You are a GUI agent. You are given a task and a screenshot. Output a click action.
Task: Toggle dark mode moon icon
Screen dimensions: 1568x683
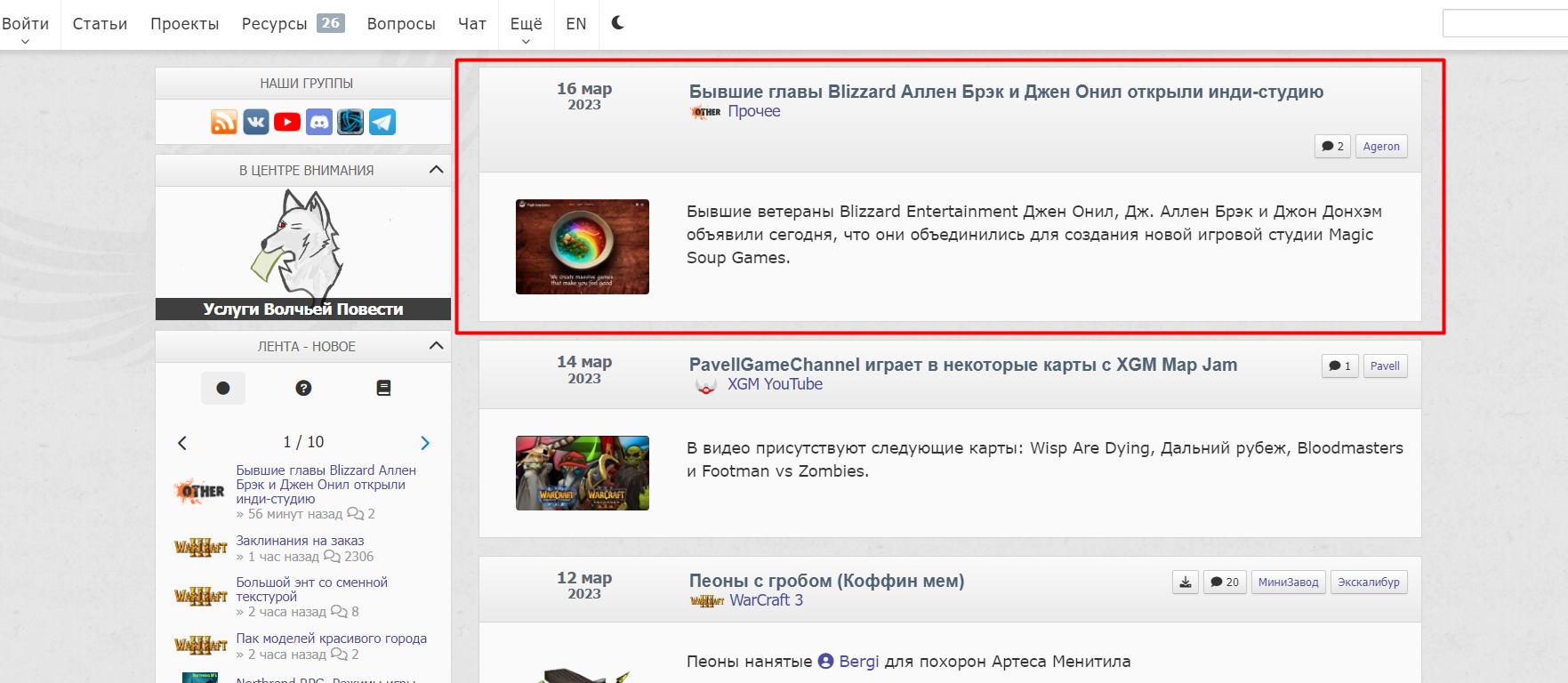point(618,23)
